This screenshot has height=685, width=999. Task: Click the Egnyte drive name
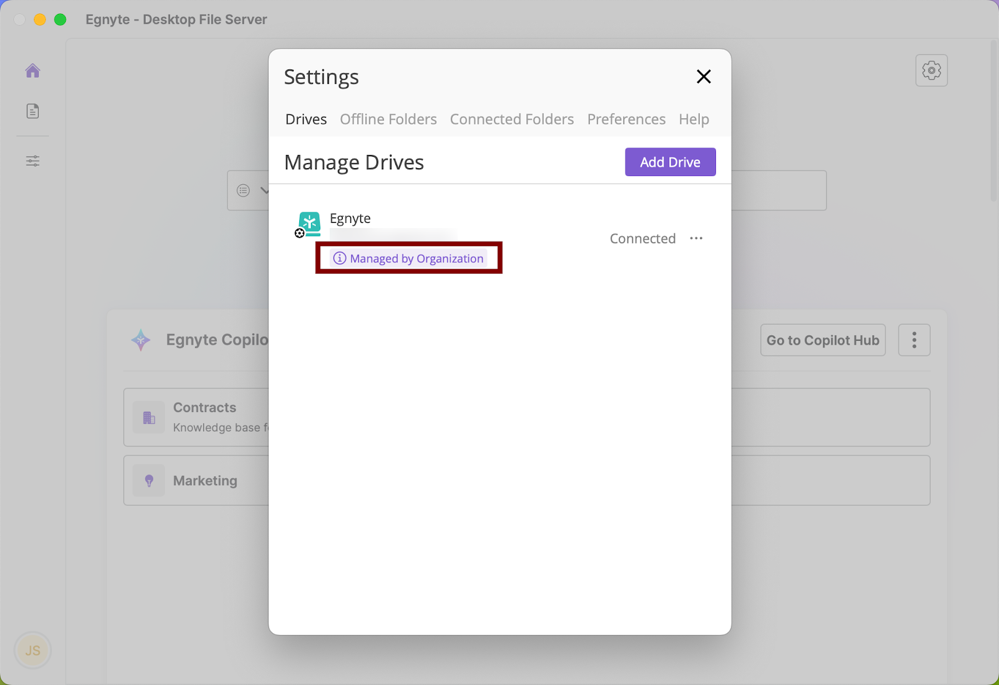click(350, 218)
